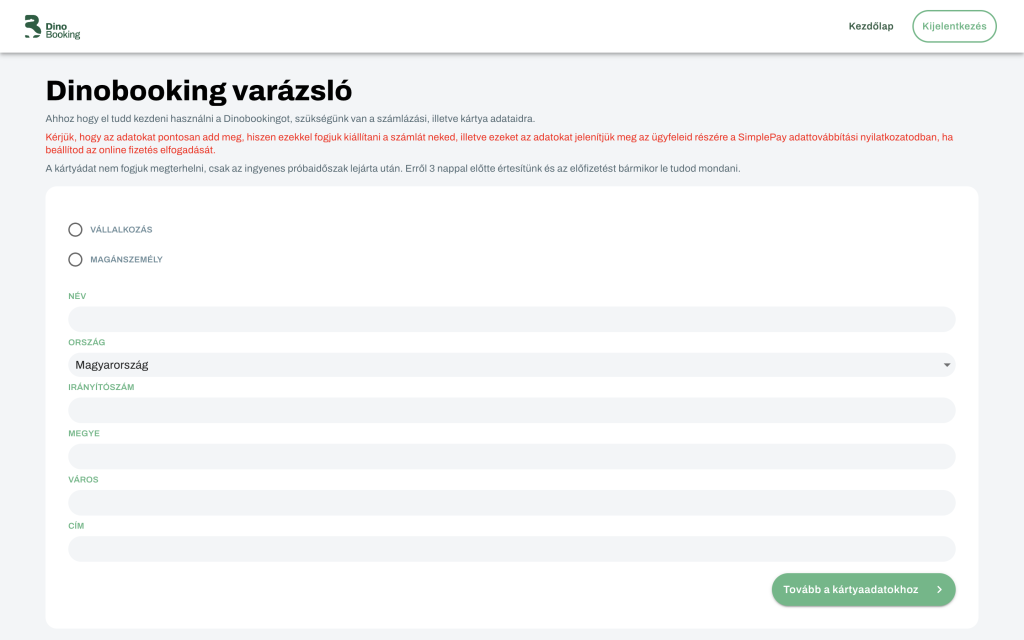This screenshot has width=1024, height=640.
Task: Select the Megye text field
Action: [511, 457]
